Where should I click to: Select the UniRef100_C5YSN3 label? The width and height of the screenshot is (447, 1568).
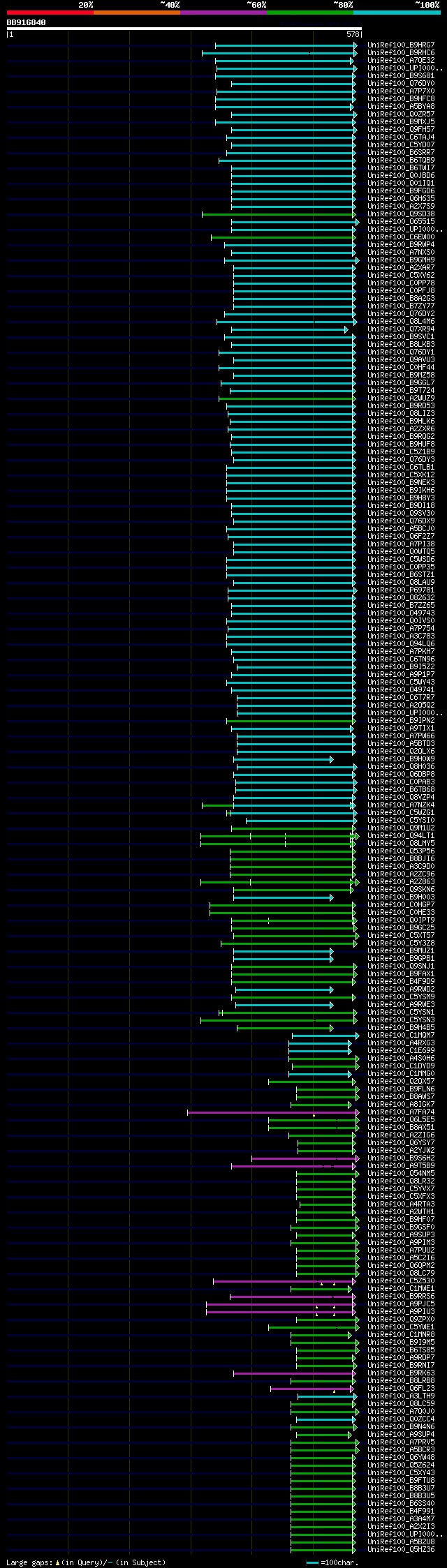[x=401, y=1020]
